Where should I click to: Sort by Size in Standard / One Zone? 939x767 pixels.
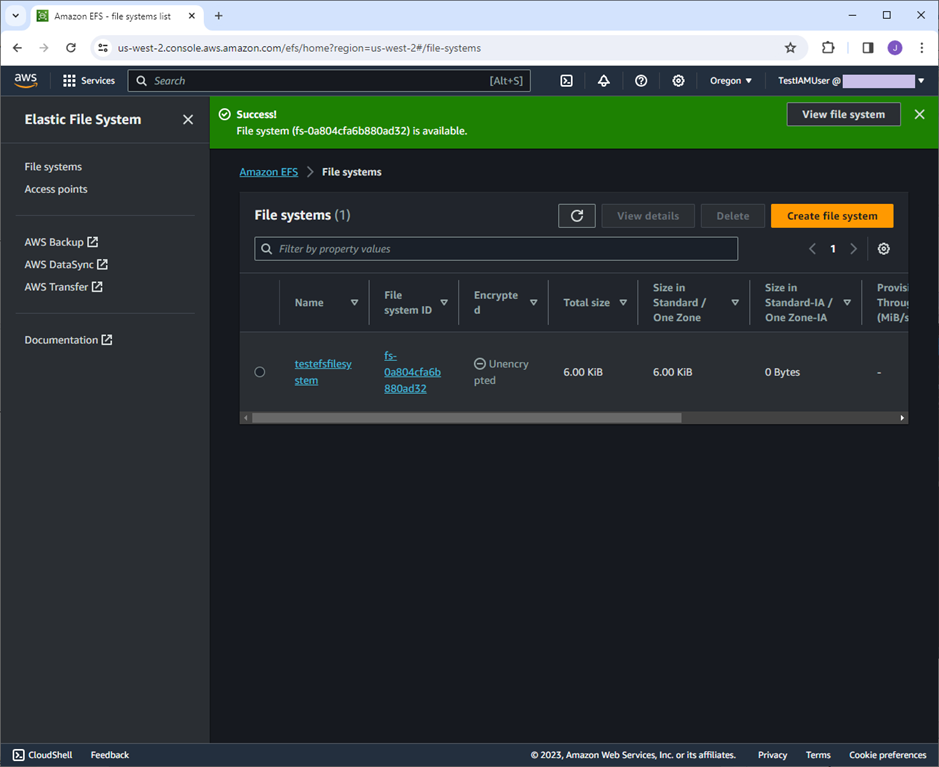(x=735, y=303)
